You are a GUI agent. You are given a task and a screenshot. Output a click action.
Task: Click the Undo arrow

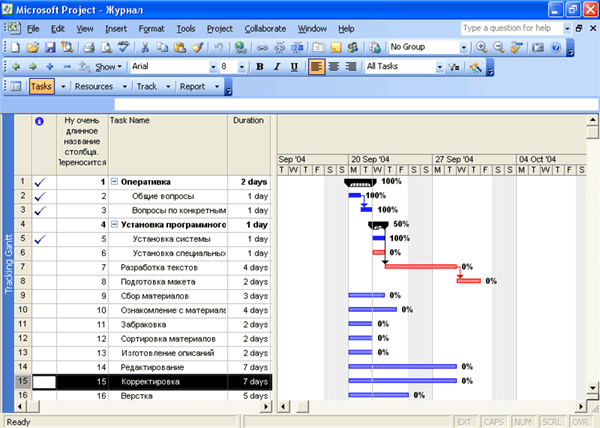(x=218, y=47)
